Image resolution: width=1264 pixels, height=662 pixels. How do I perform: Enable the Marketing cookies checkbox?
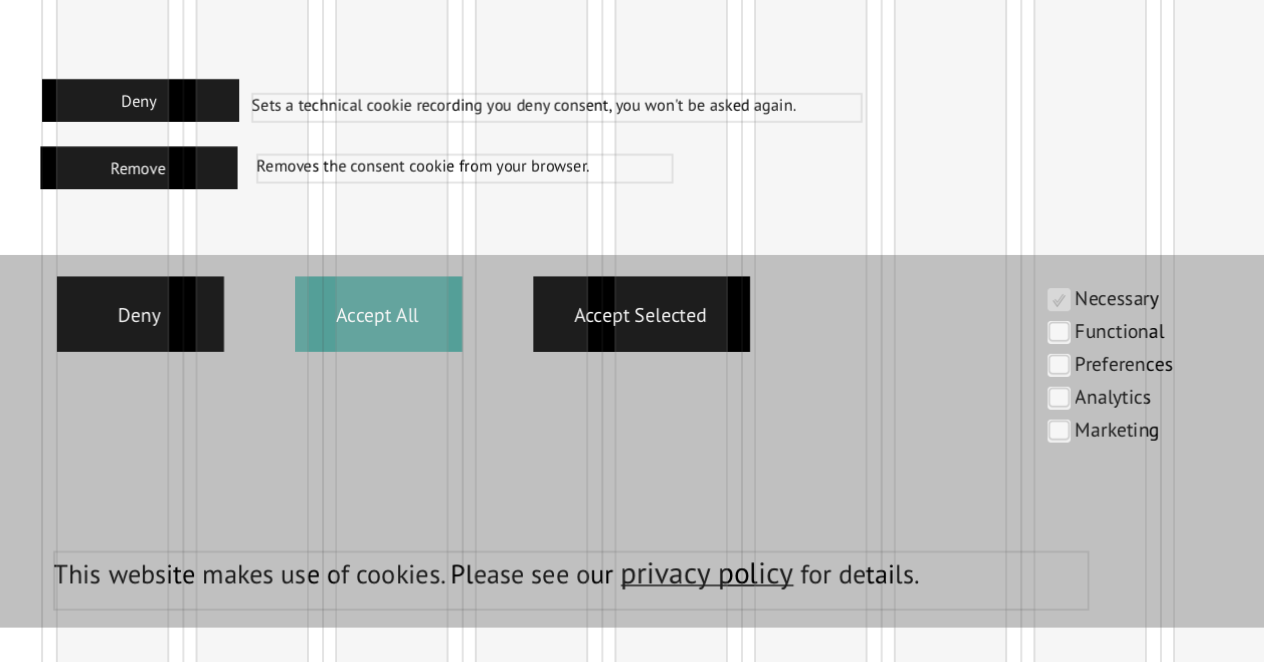[1058, 431]
